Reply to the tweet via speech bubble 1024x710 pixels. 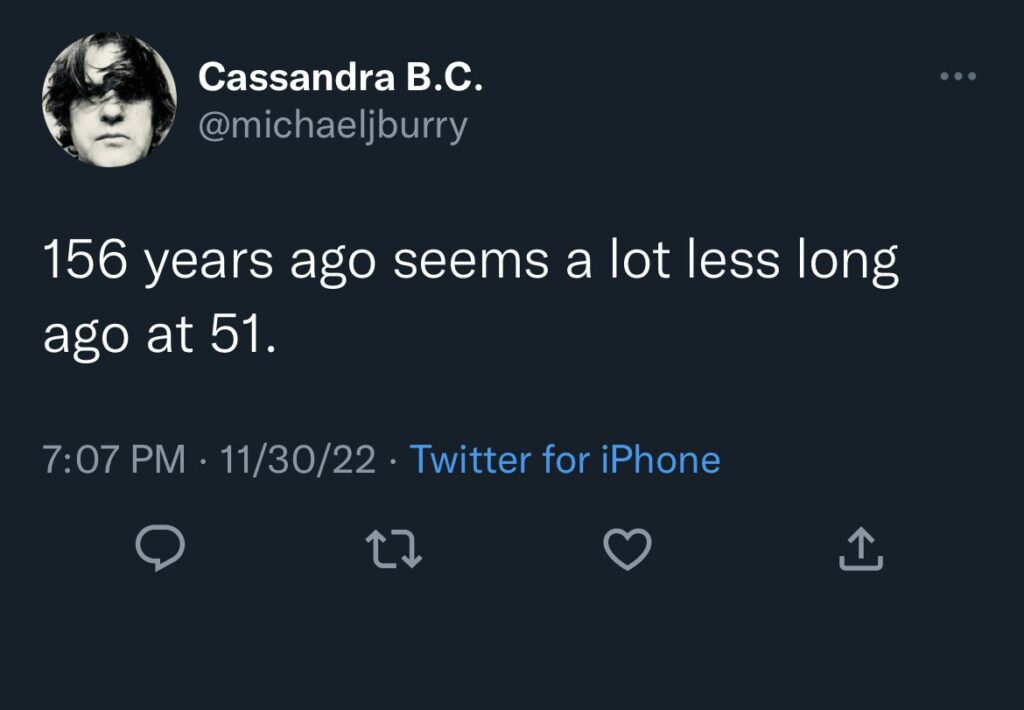click(x=157, y=550)
